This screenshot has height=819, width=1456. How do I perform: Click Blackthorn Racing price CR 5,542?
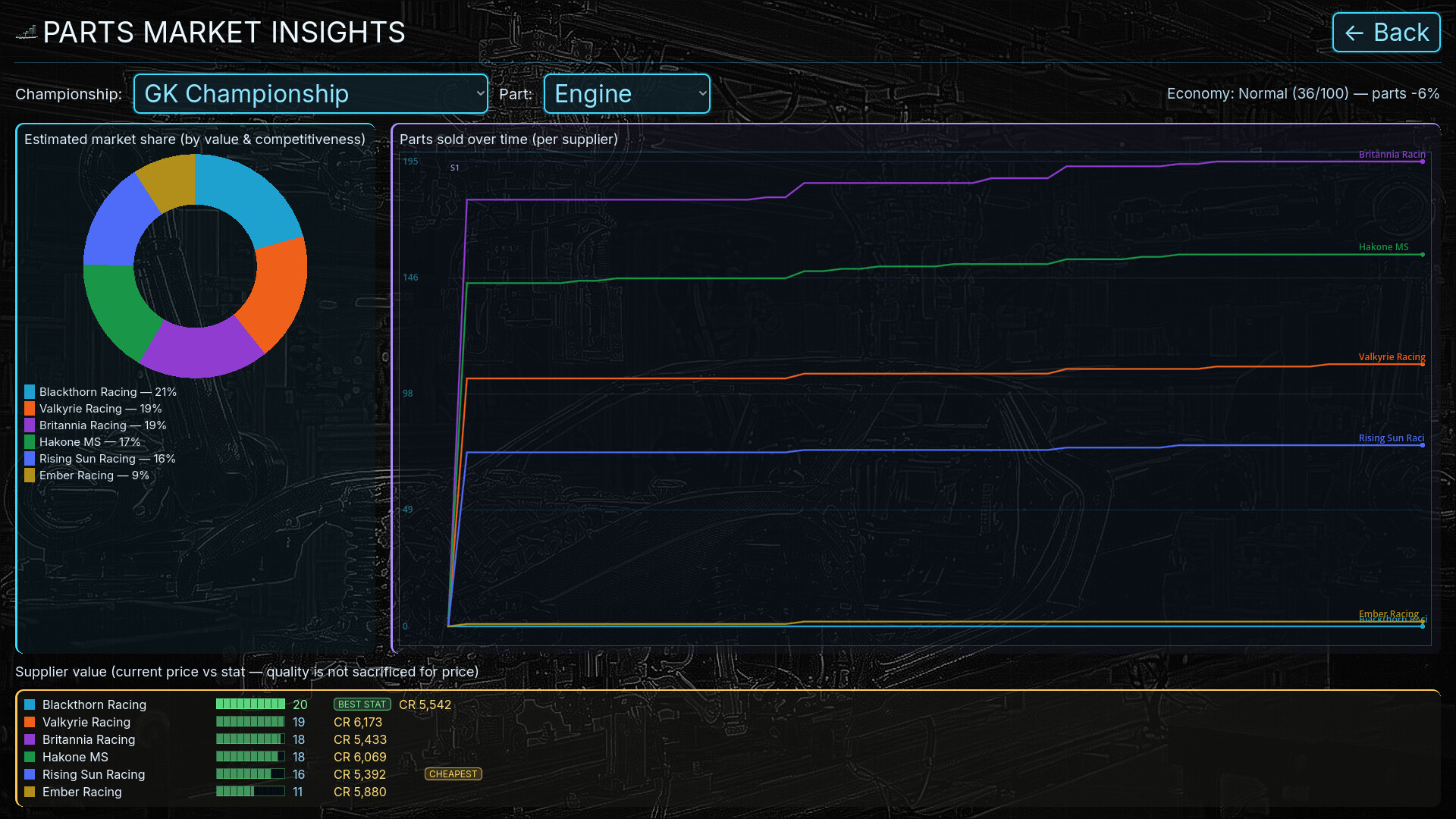[x=425, y=704]
